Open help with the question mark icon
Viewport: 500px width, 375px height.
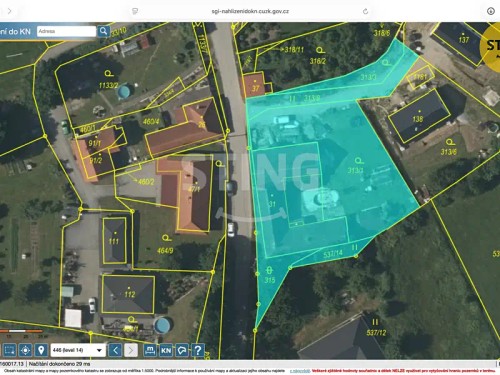click(198, 350)
